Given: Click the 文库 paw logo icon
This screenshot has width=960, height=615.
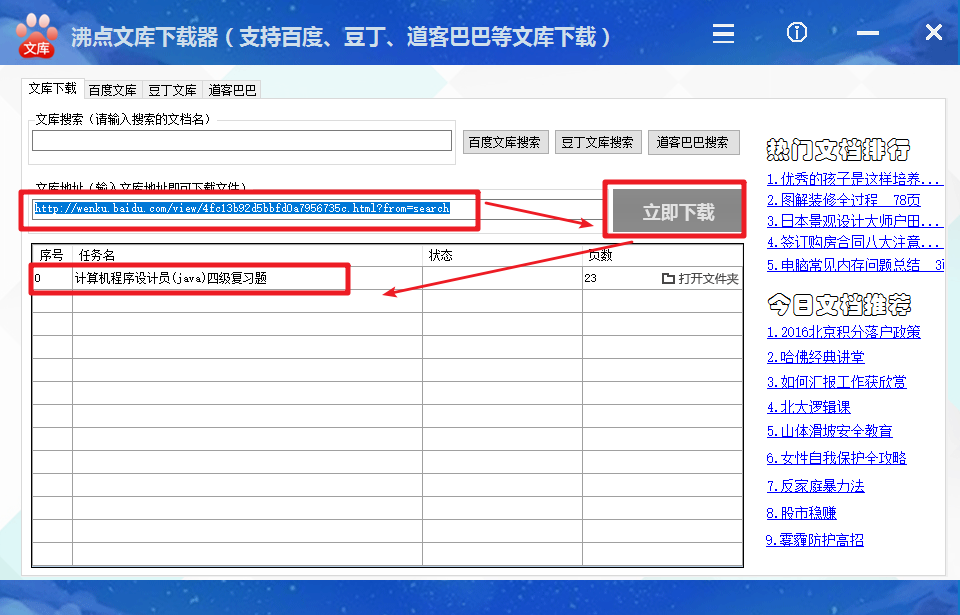Looking at the screenshot, I should coord(37,36).
